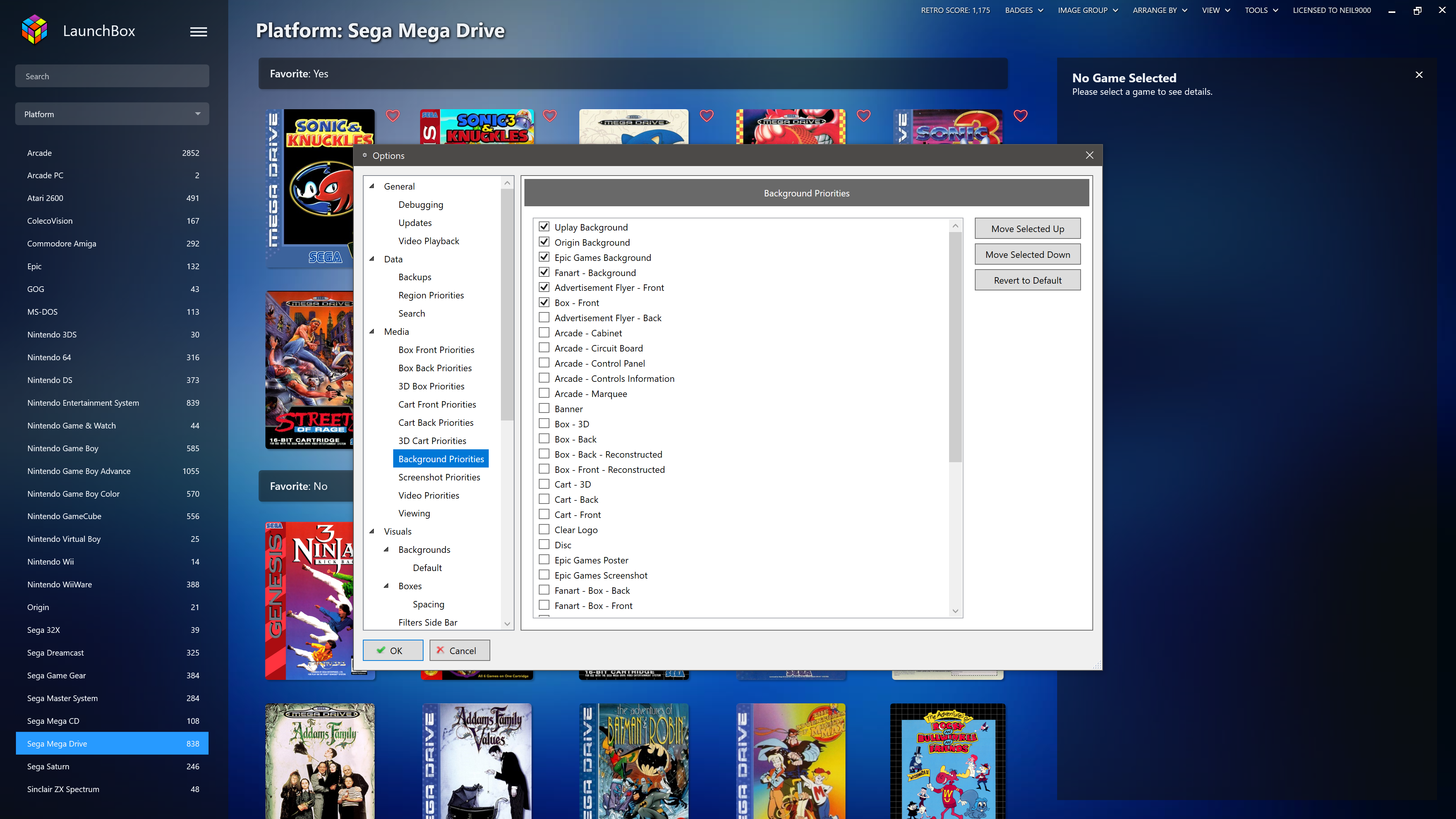Uncheck Origin Background
The image size is (1456, 819).
(544, 242)
